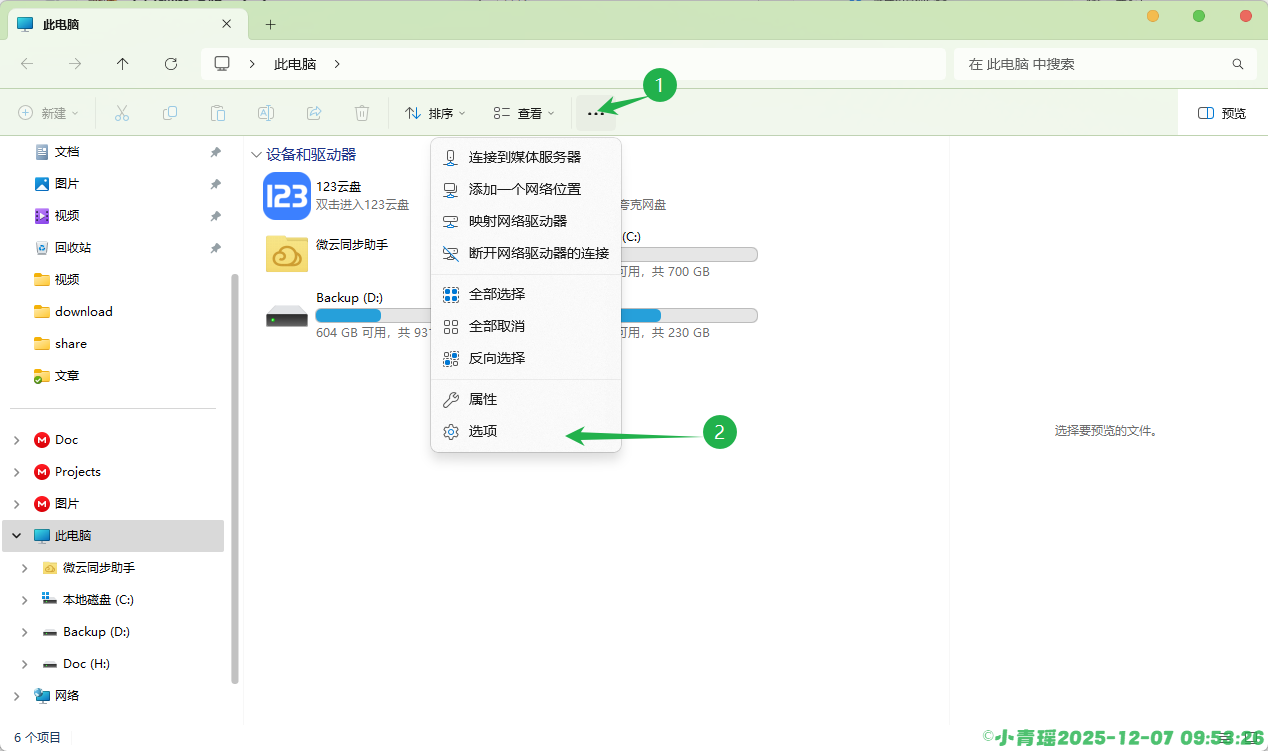Click the Delete trash can icon
This screenshot has width=1268, height=751.
click(x=362, y=113)
